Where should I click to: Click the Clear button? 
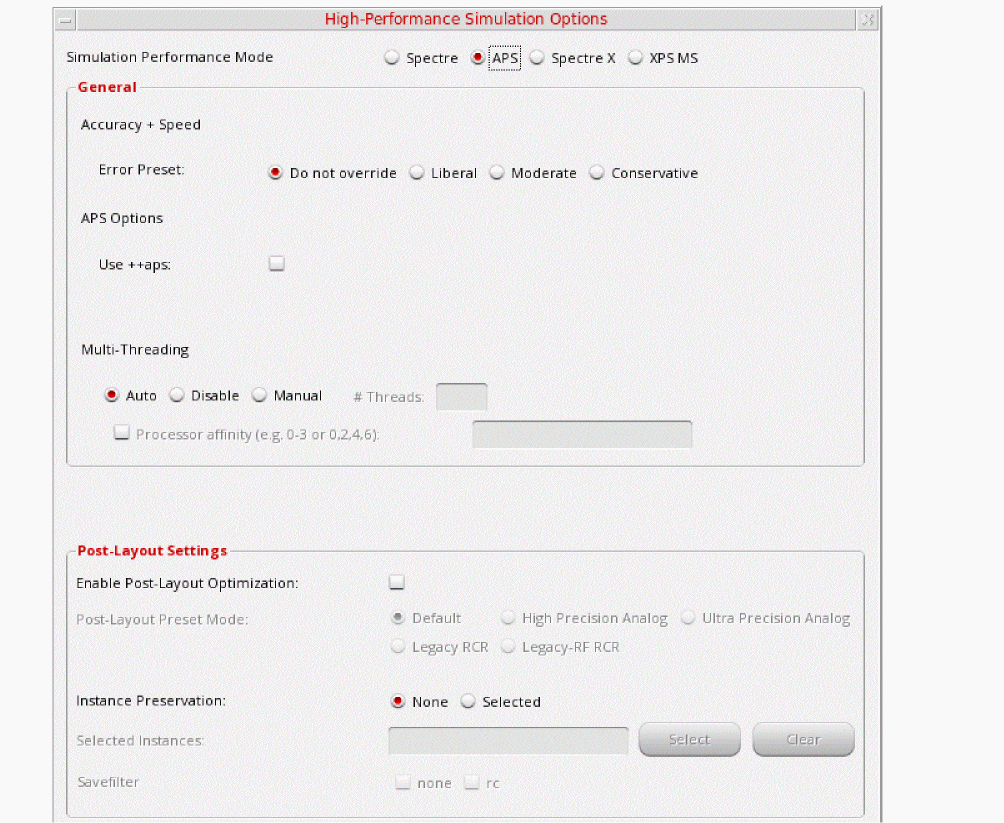804,740
